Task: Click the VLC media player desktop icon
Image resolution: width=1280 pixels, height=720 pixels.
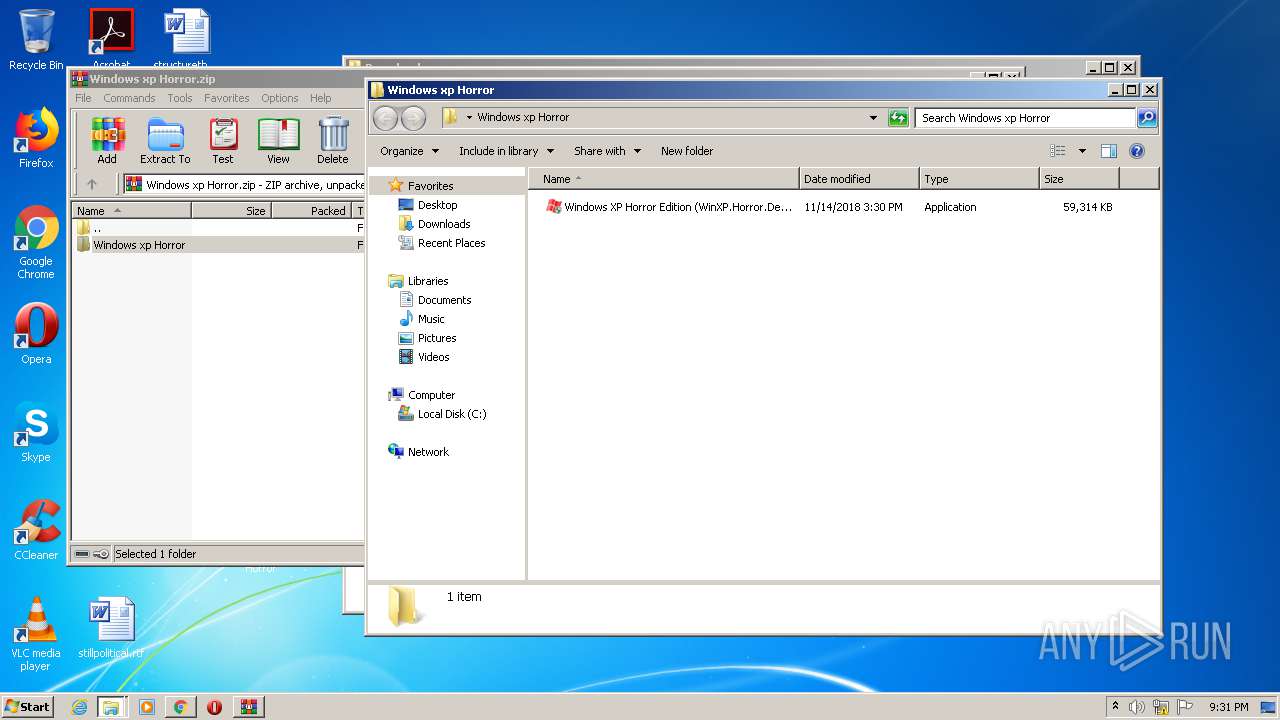Action: 36,634
